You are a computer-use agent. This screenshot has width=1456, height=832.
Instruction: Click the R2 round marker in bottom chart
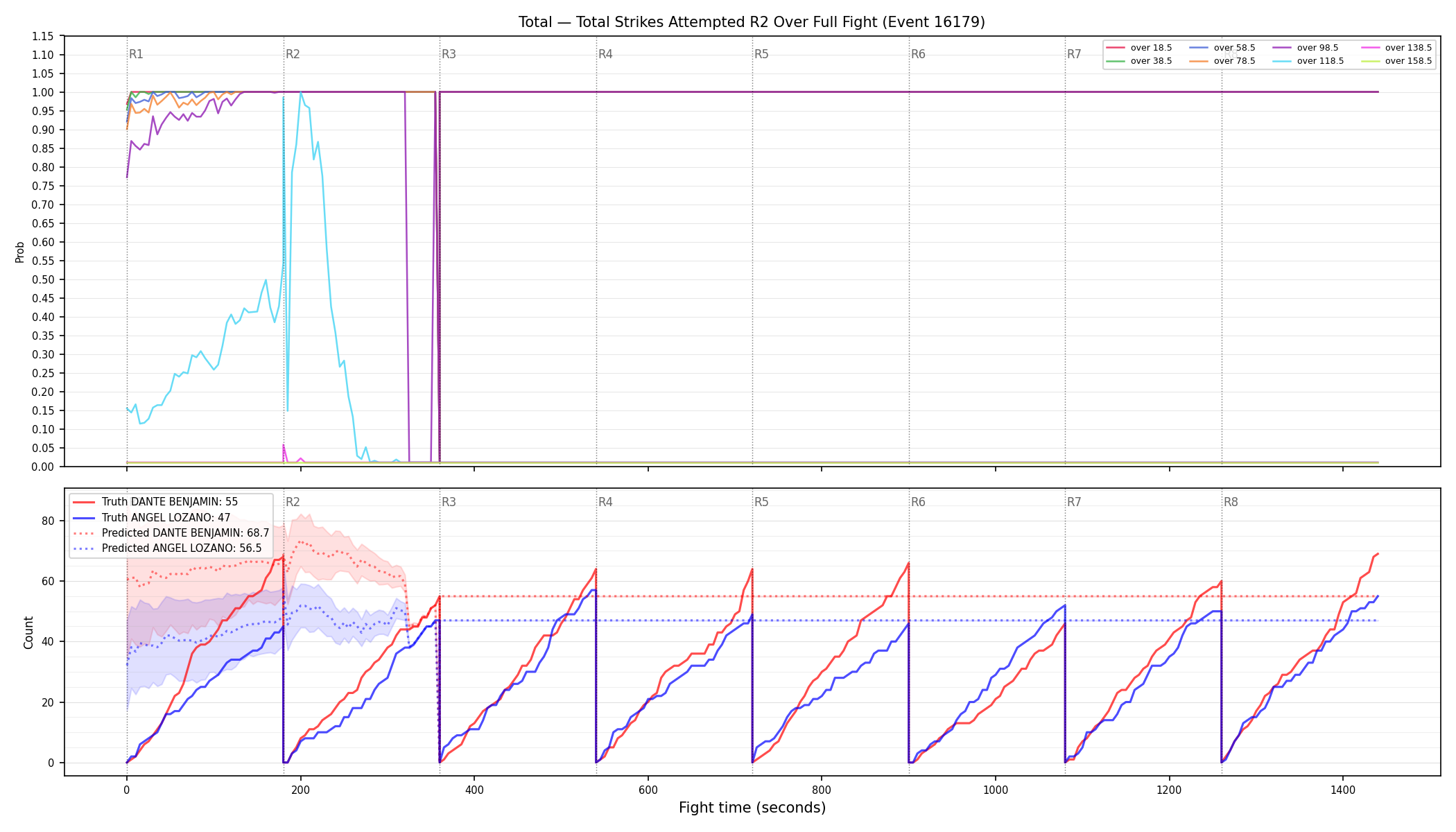click(x=293, y=502)
